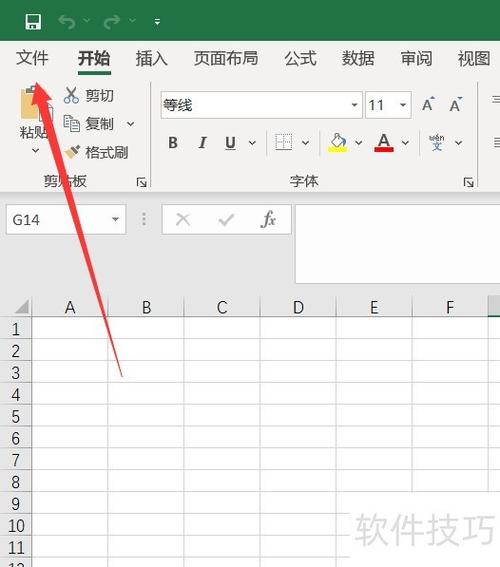Image resolution: width=500 pixels, height=567 pixels.
Task: Expand the 复制 options arrow
Action: 131,124
